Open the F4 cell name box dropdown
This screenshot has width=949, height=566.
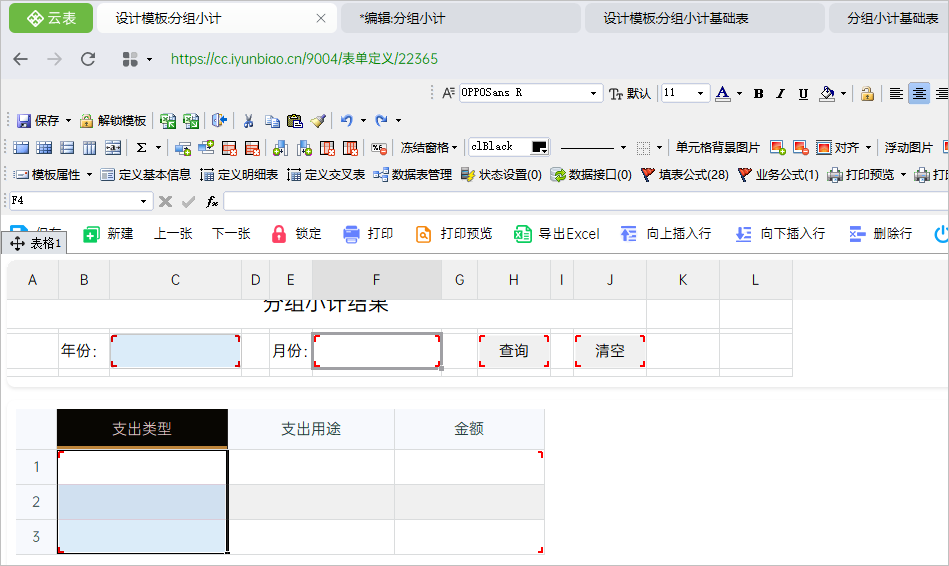click(143, 201)
